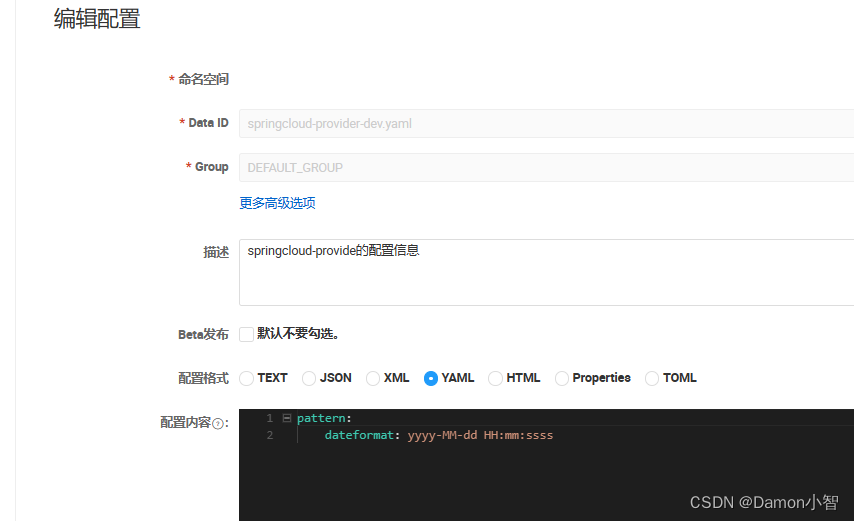This screenshot has height=521, width=854.
Task: Select the TOML format radio button
Action: tap(651, 378)
